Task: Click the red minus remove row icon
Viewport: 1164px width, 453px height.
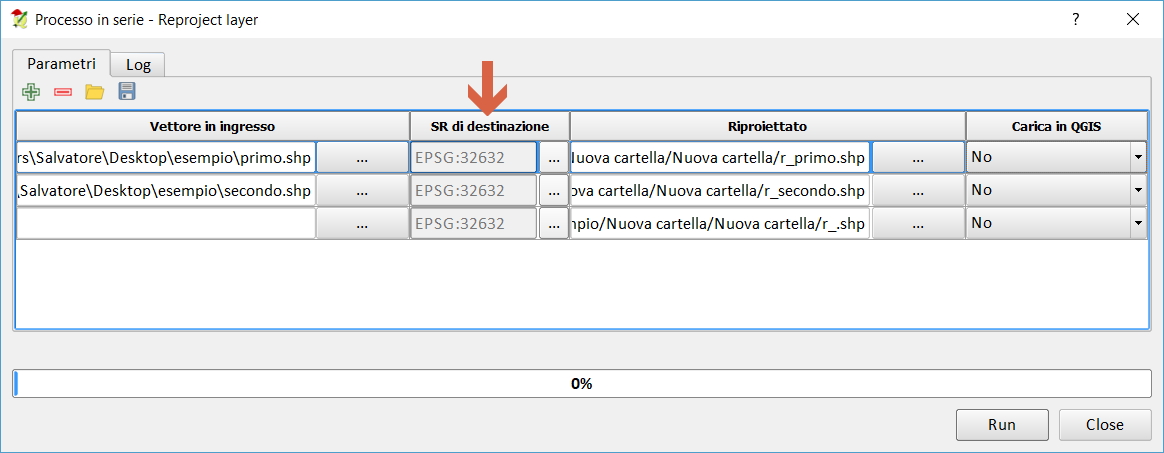Action: pyautogui.click(x=63, y=92)
